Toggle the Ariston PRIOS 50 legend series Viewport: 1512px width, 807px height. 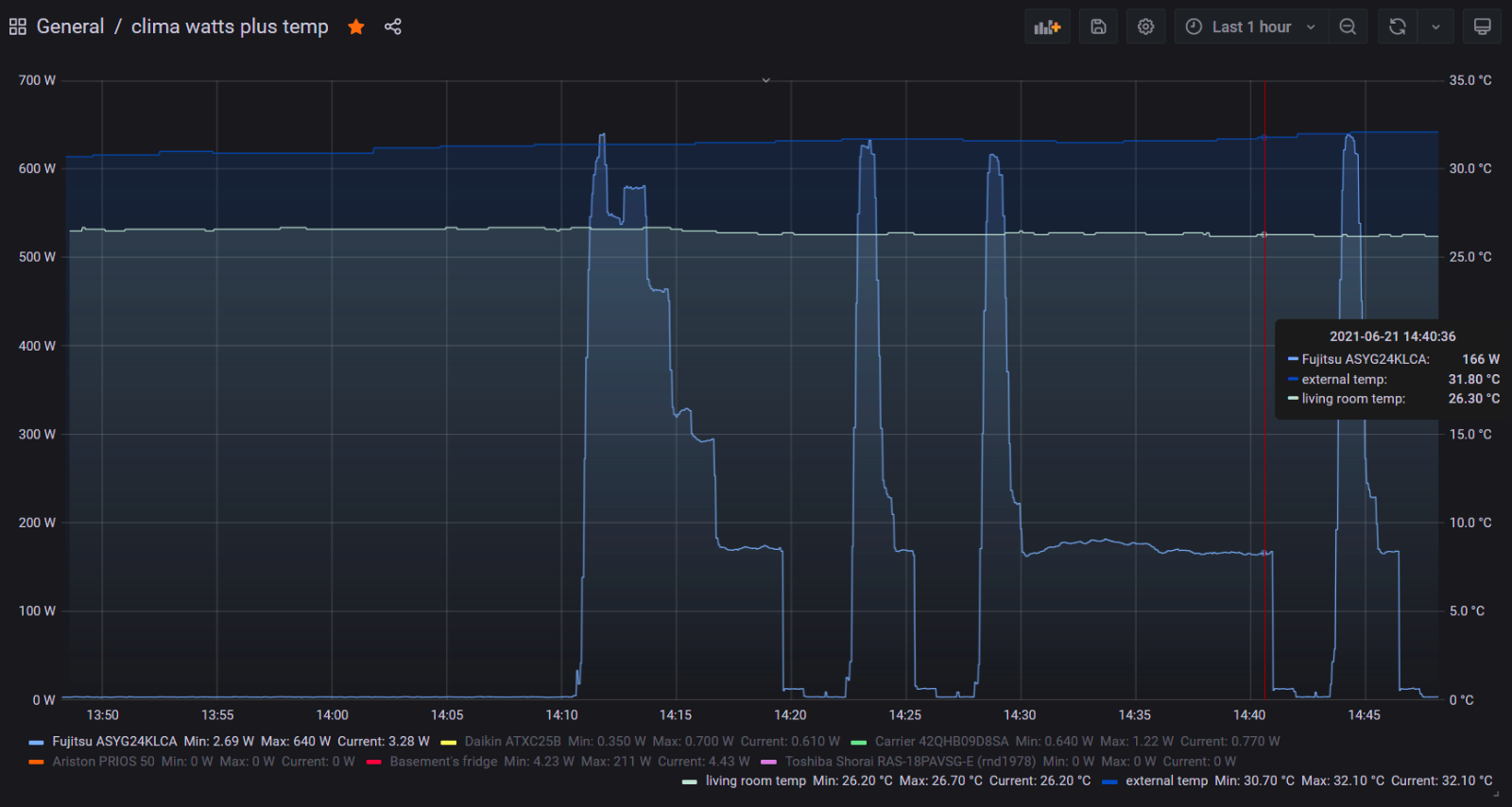103,761
